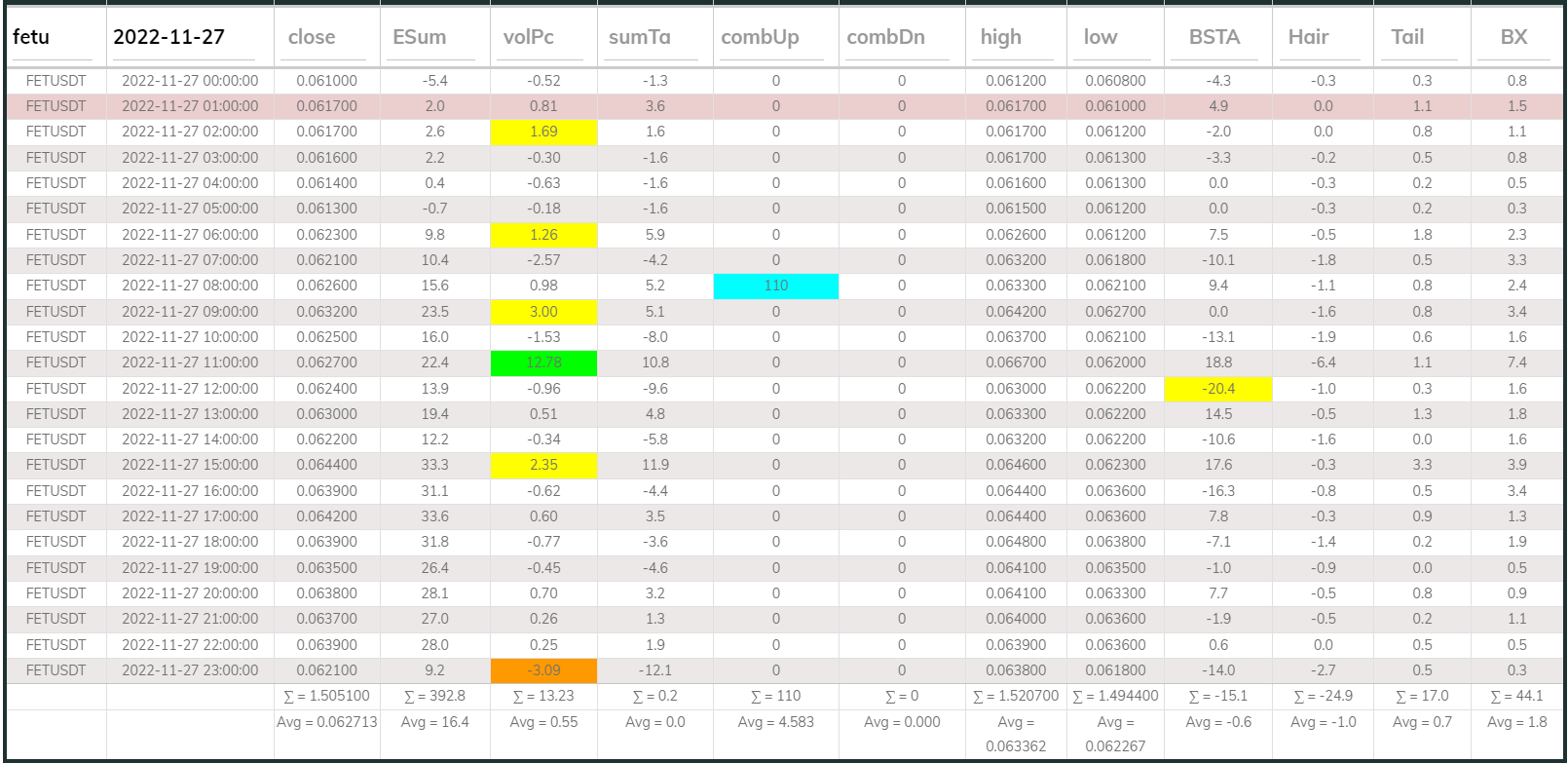Click Hair value -2.7
This screenshot has height=763, width=1568.
click(1323, 670)
